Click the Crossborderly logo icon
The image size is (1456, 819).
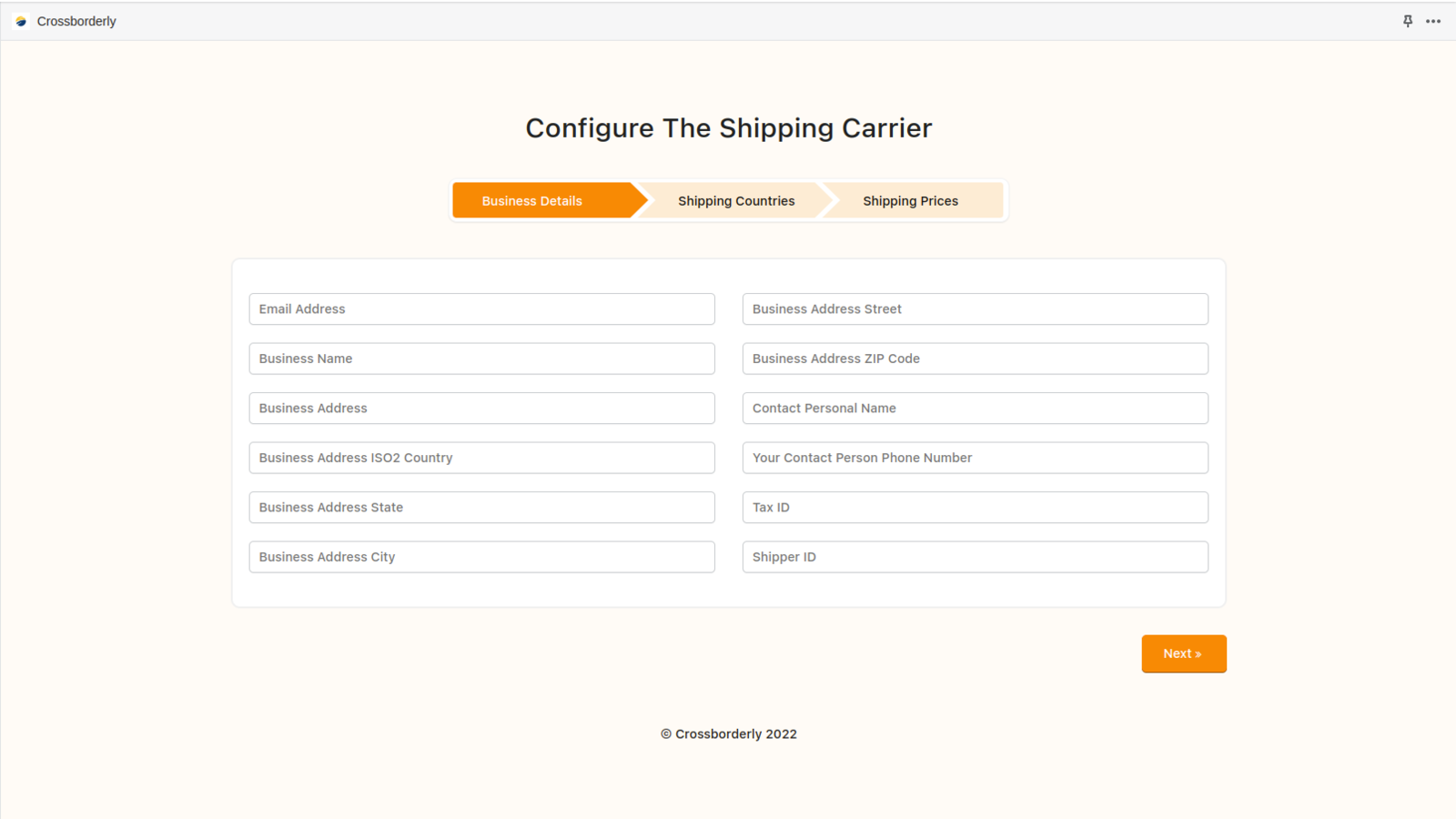click(21, 21)
